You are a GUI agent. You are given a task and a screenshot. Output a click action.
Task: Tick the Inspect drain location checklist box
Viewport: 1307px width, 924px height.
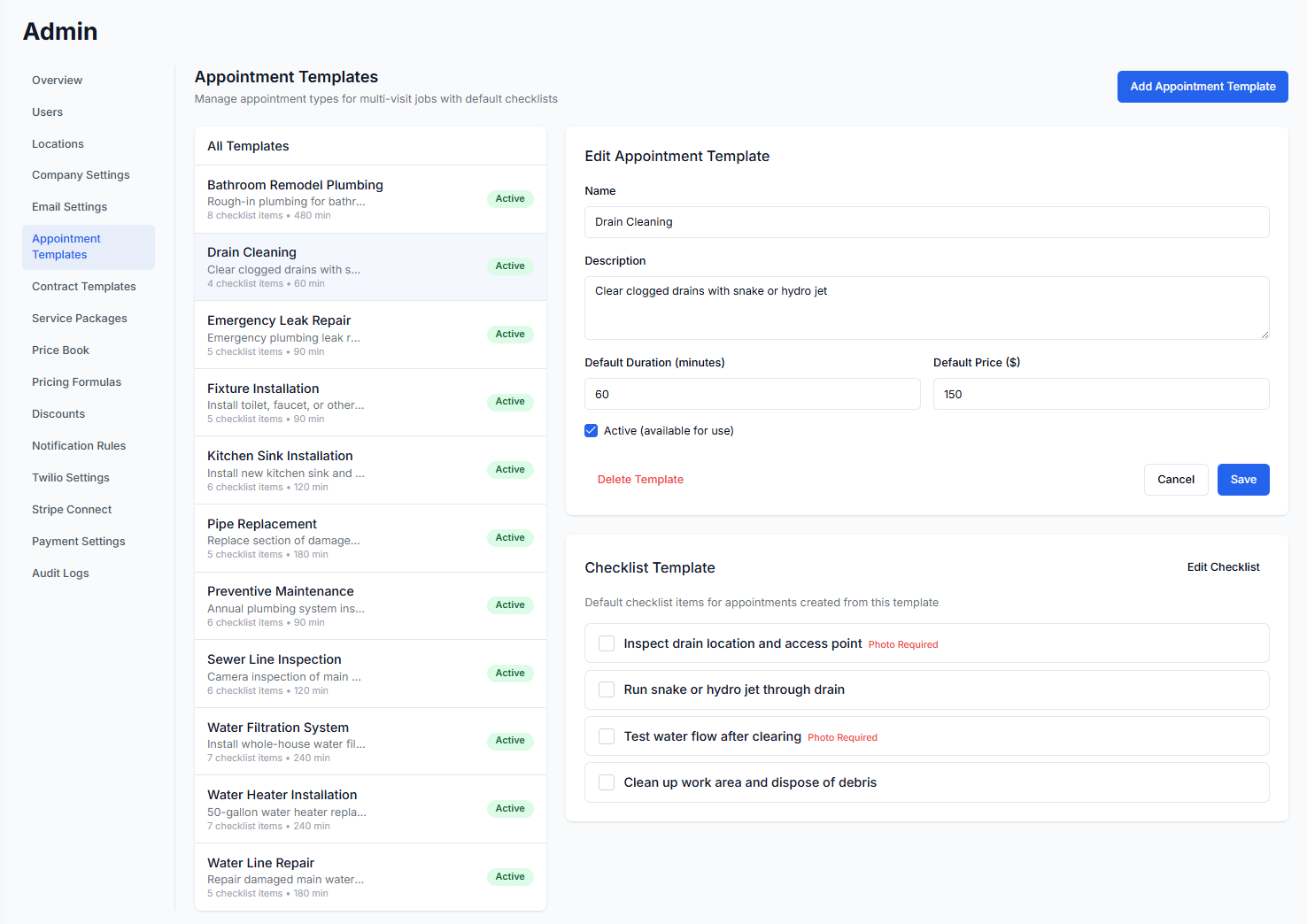607,643
